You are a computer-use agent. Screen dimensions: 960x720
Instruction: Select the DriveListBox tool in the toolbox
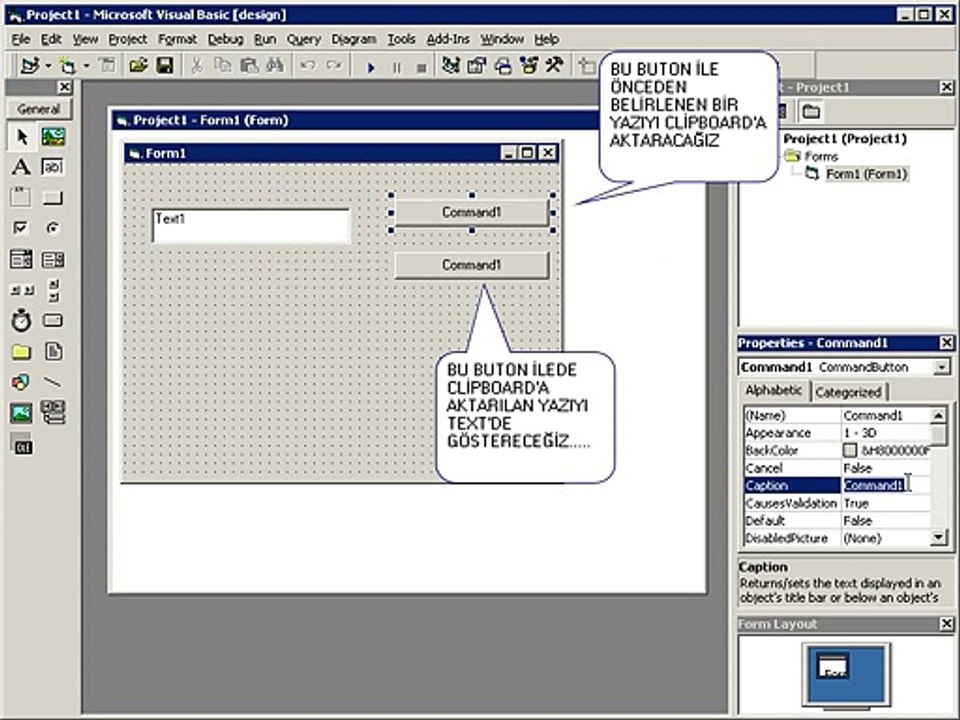[53, 320]
